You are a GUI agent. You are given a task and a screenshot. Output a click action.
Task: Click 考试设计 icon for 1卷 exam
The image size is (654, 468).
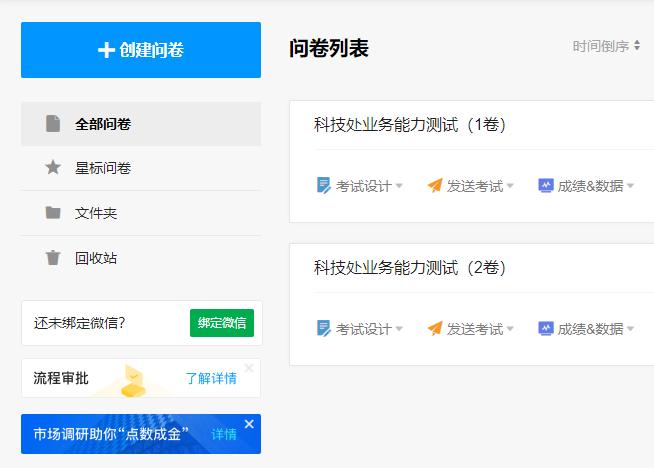(323, 185)
